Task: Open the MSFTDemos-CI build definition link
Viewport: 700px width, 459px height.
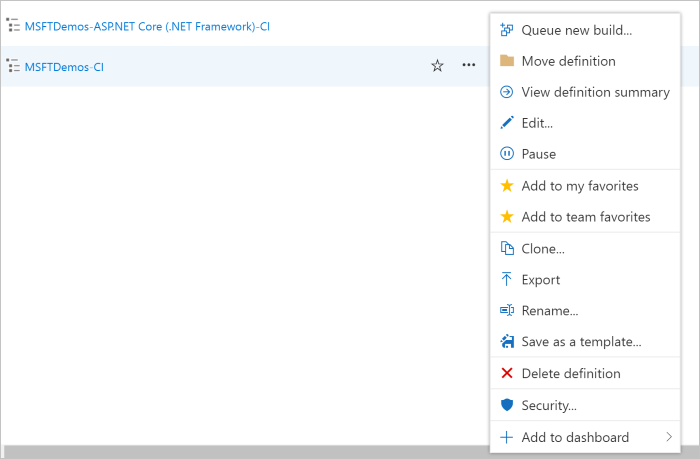Action: (64, 67)
